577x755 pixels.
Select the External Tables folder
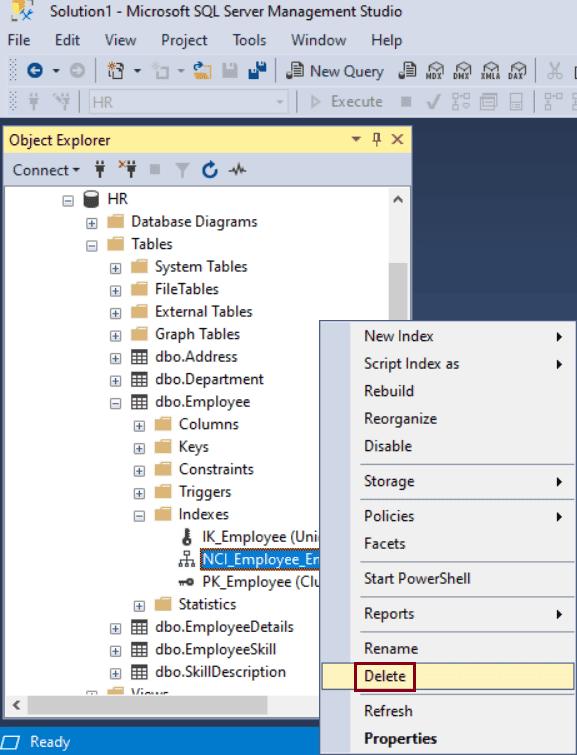coord(203,312)
